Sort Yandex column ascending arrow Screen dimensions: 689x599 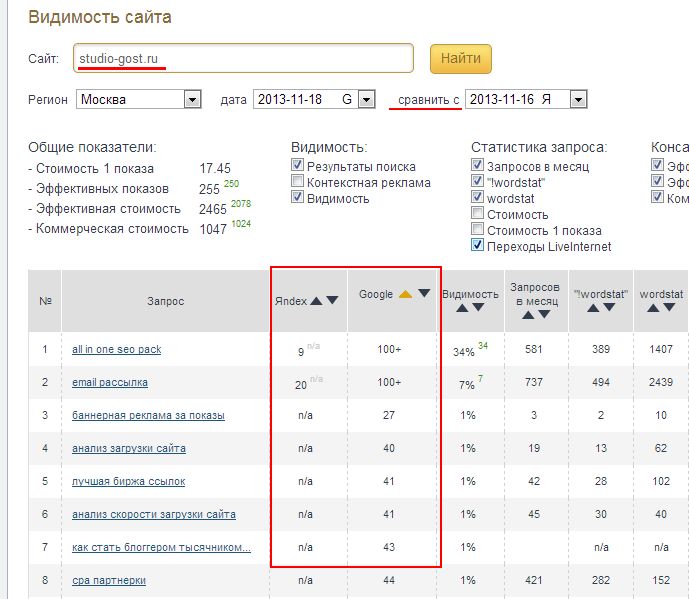coord(316,300)
